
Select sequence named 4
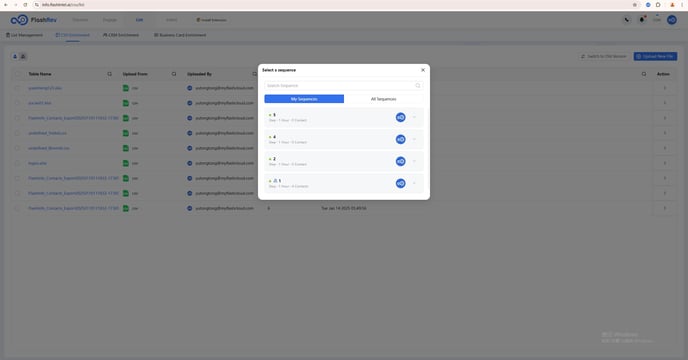click(344, 140)
